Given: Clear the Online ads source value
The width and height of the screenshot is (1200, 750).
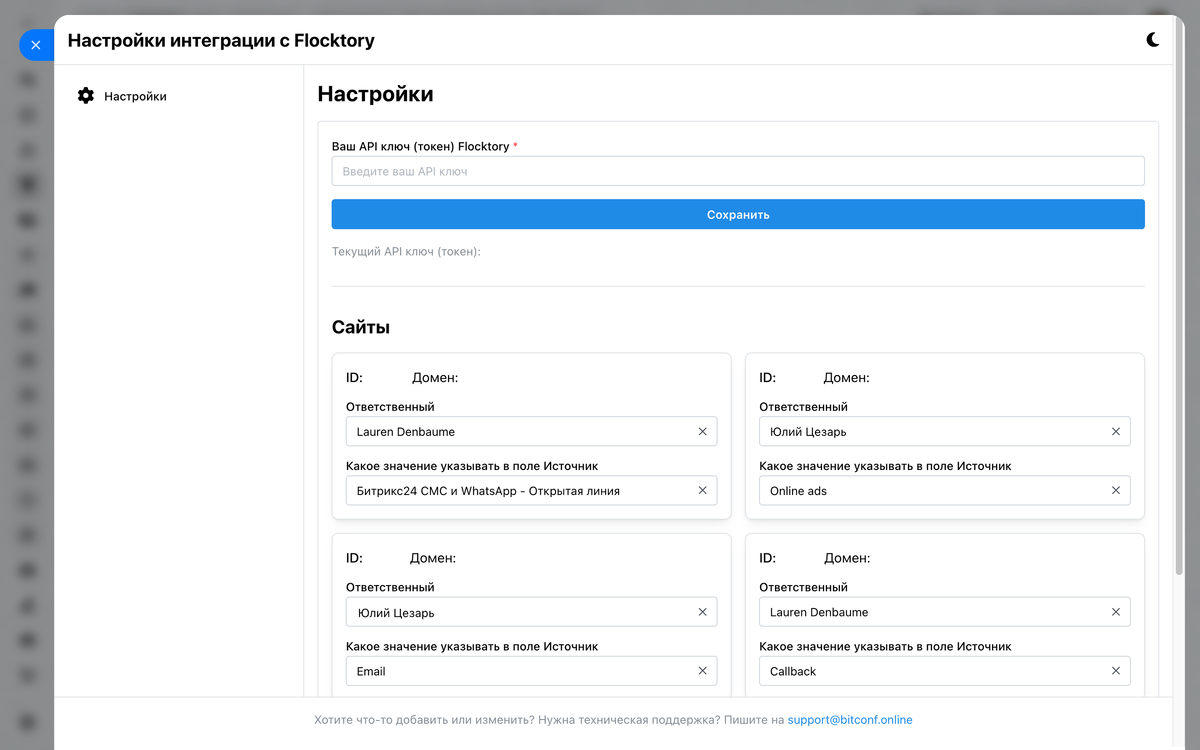Looking at the screenshot, I should click(1116, 491).
